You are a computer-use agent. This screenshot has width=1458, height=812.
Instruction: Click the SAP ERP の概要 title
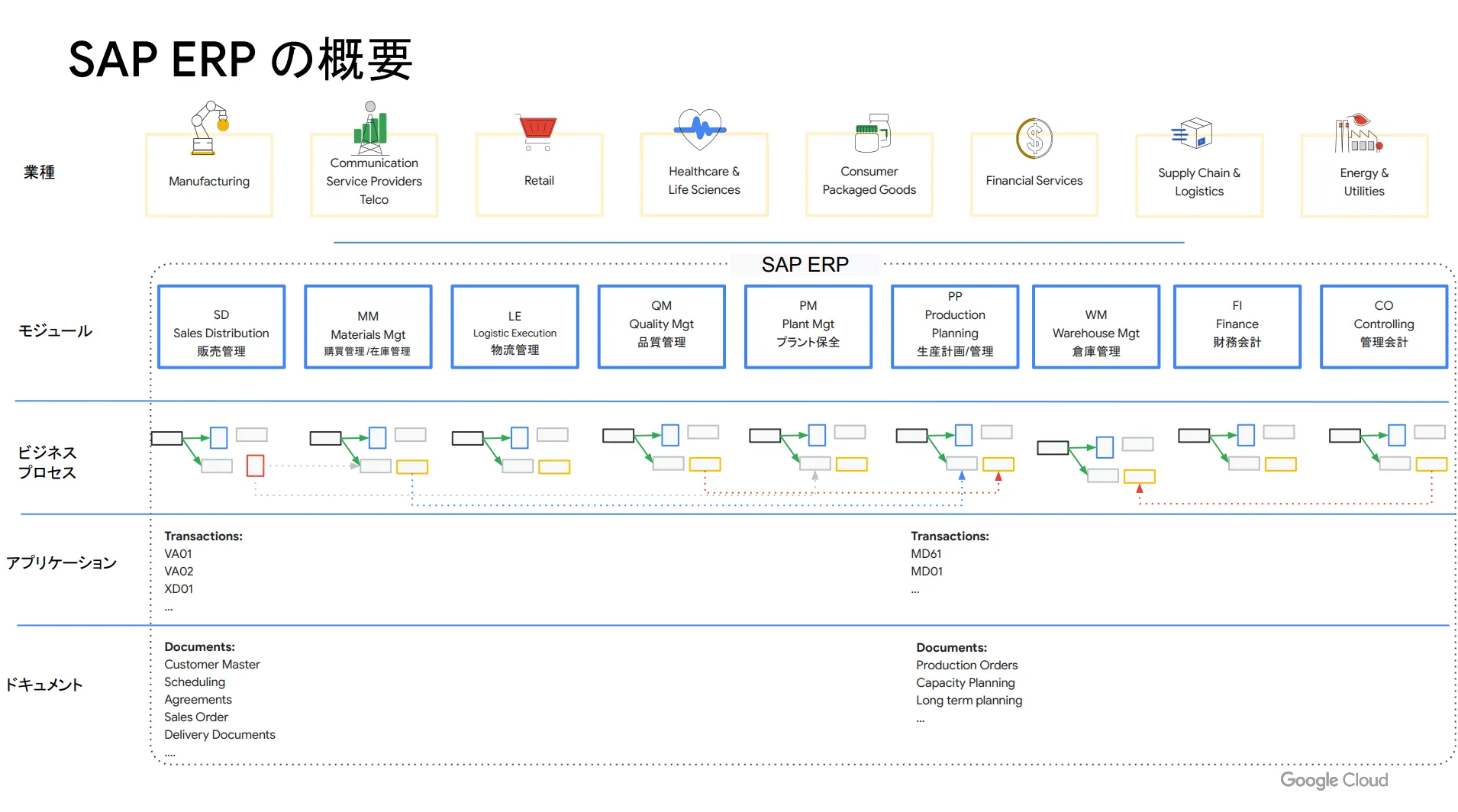click(240, 60)
